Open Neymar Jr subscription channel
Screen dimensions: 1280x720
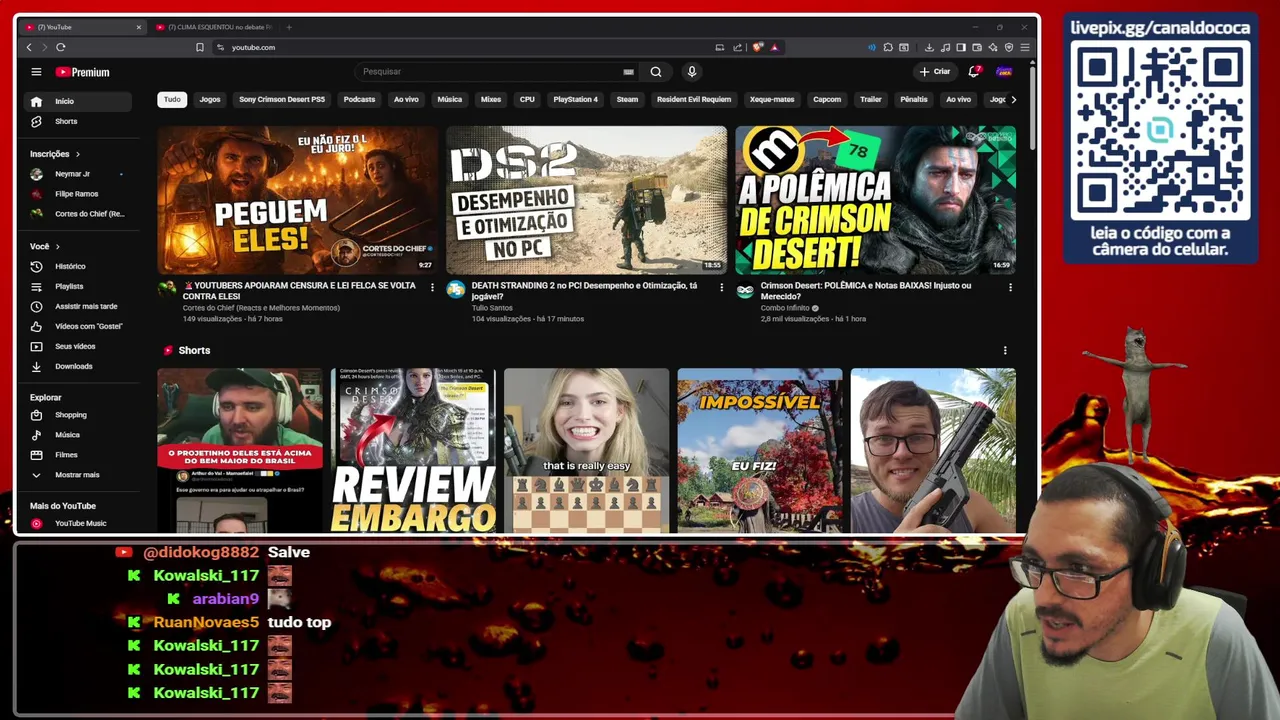pyautogui.click(x=78, y=174)
